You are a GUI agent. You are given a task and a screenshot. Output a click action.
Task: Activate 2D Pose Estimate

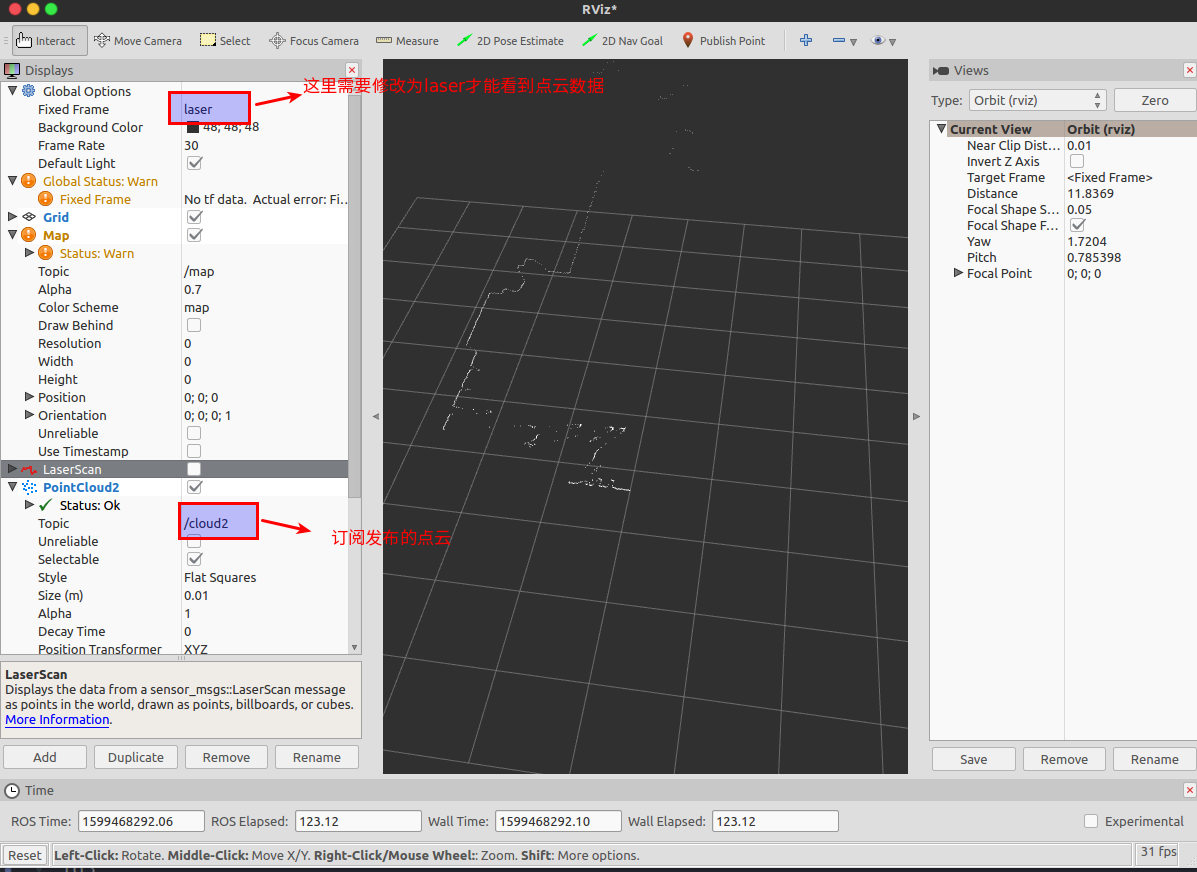pos(510,40)
